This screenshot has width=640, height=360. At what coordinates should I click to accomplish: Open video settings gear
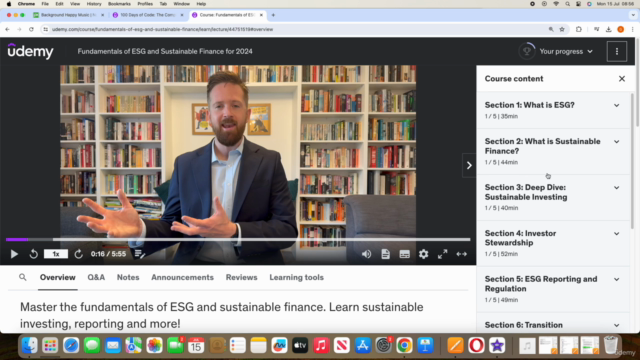pos(424,254)
